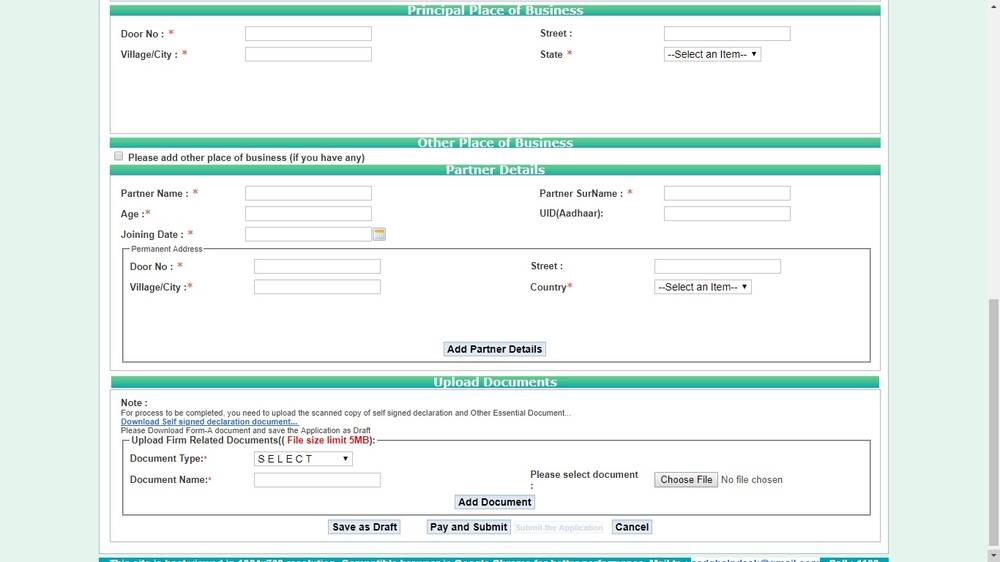
Task: Click the Partner SurName input box
Action: [727, 193]
